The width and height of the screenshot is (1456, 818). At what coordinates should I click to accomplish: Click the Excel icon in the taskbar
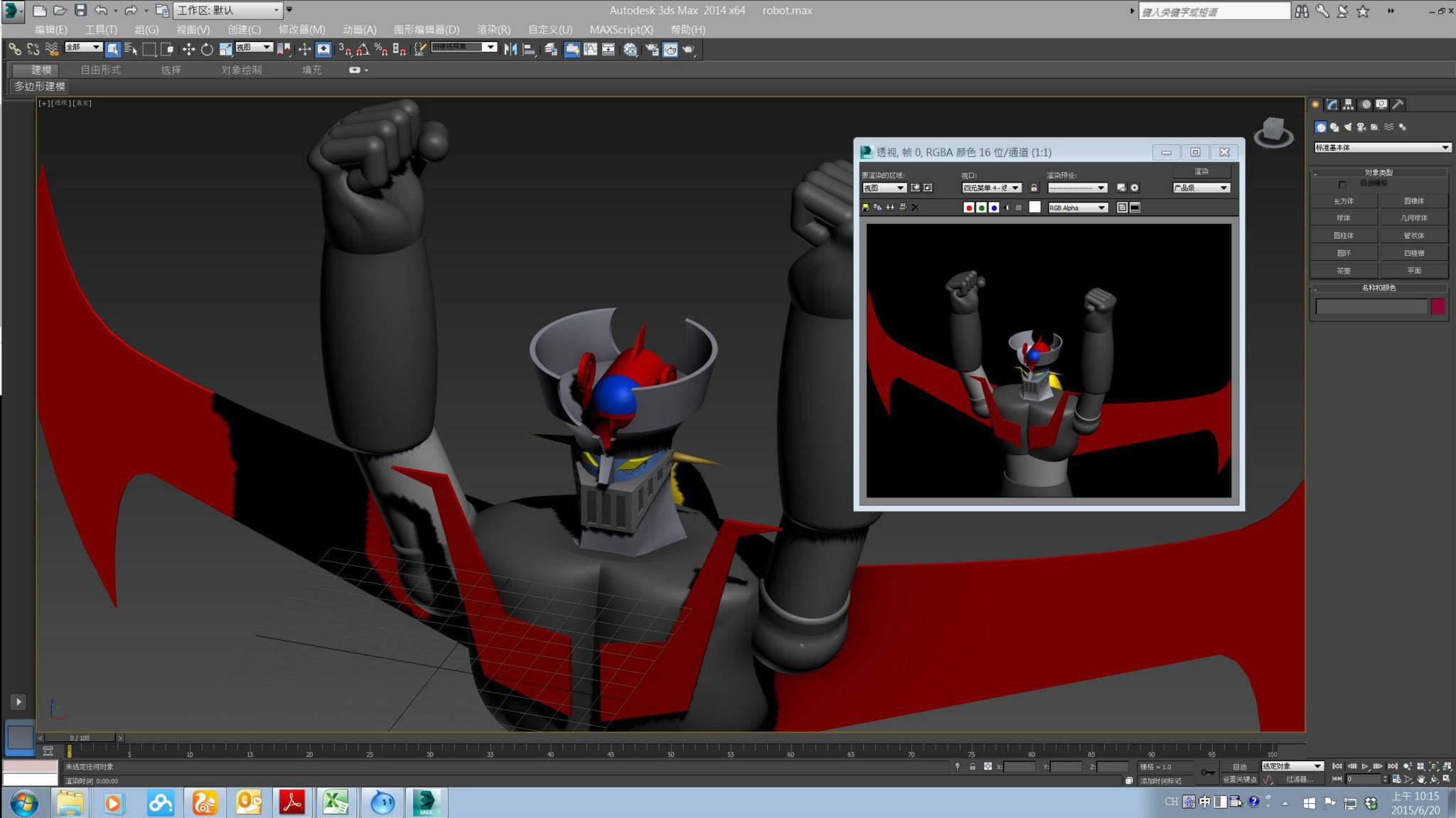(x=336, y=803)
